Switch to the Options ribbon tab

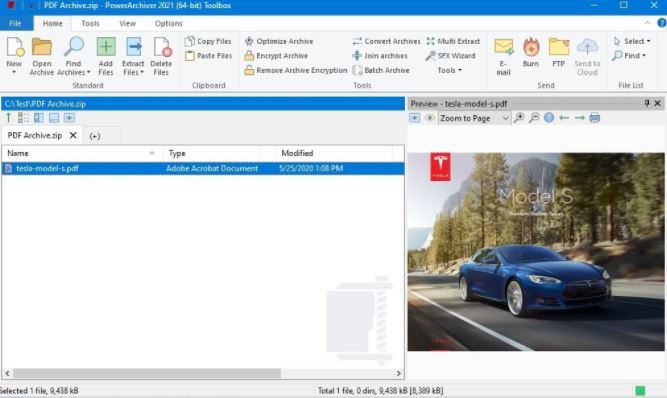(x=168, y=23)
